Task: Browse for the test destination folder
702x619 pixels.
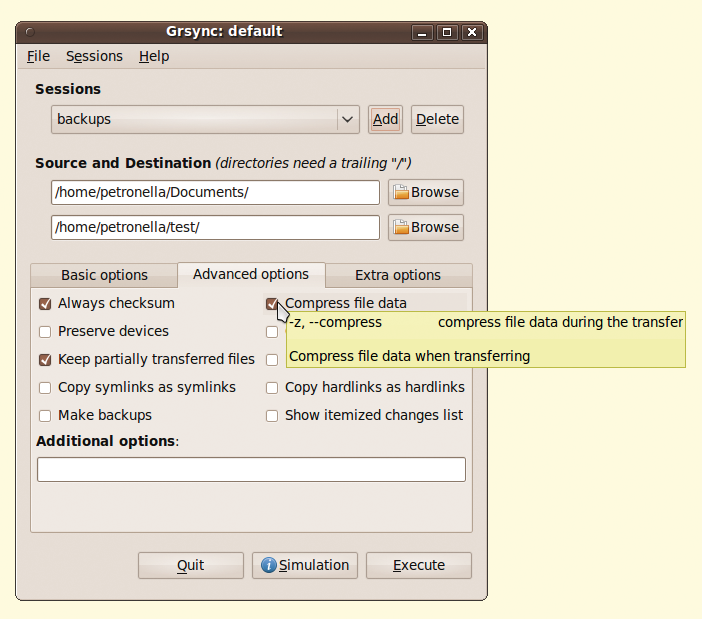Action: (x=426, y=227)
